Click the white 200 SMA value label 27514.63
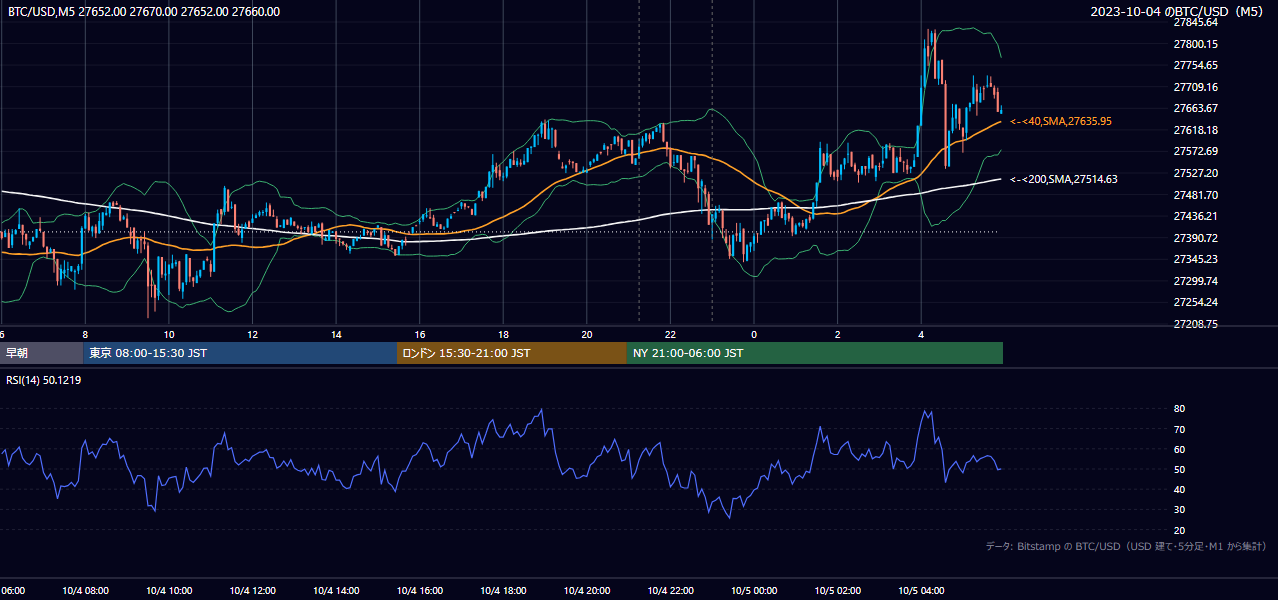Viewport: 1278px width, 600px height. tap(1064, 180)
